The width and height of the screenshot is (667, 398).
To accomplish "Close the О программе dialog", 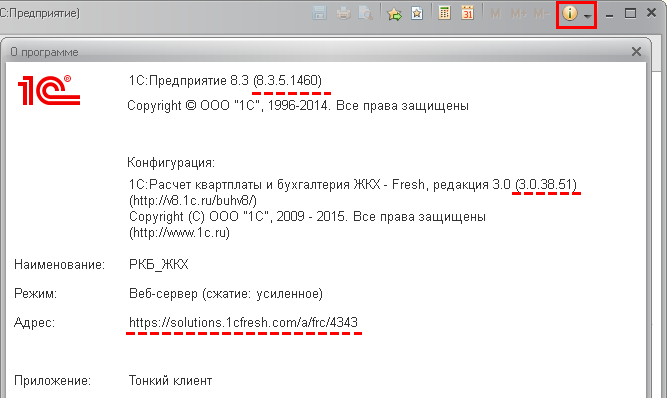I will [636, 52].
